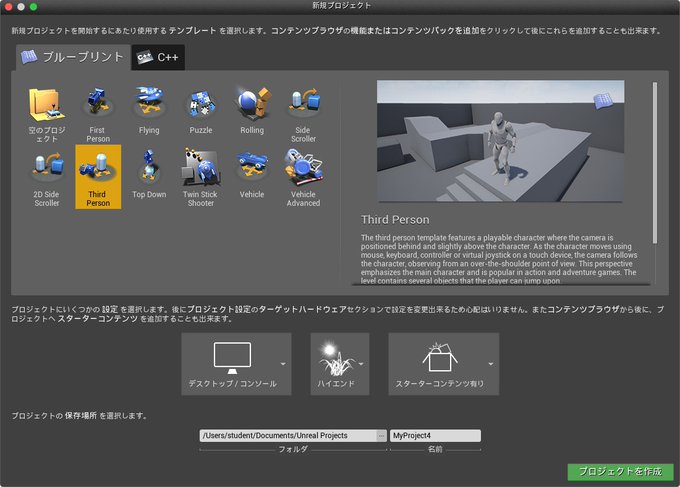The height and width of the screenshot is (487, 680).
Task: Click the folder path input field
Action: point(288,435)
